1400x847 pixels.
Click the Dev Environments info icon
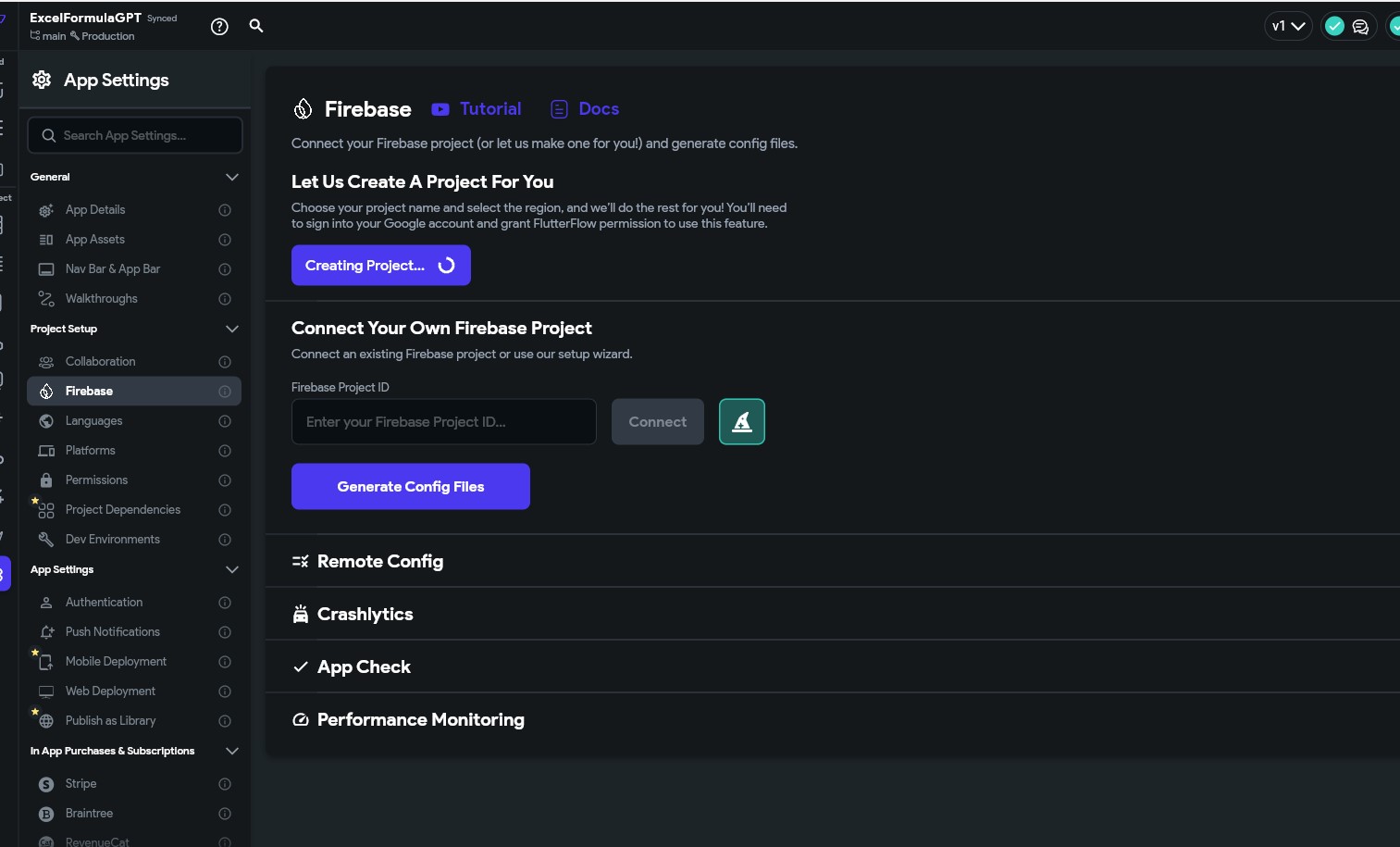(x=225, y=540)
